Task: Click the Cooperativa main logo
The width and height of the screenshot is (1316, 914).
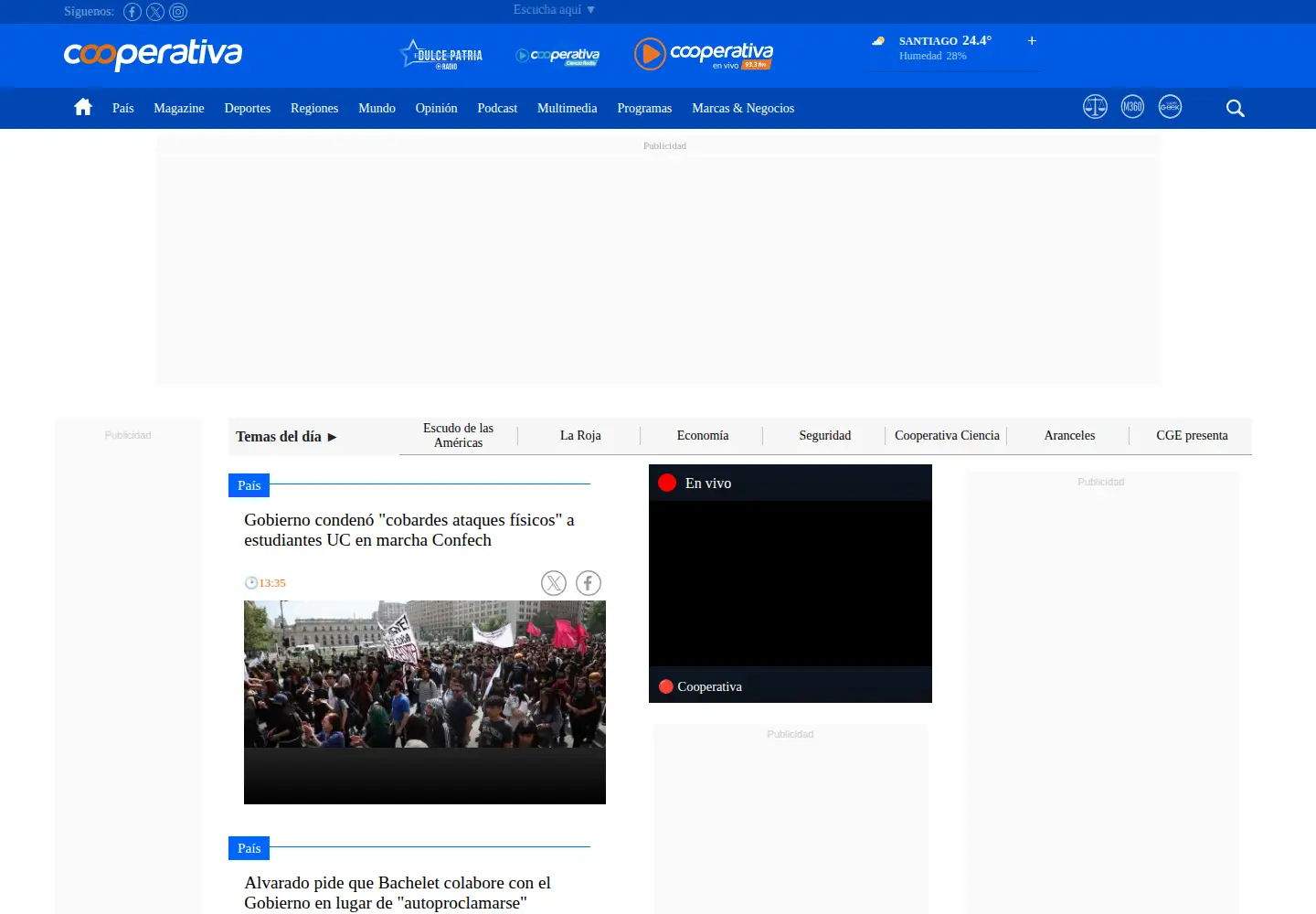Action: (x=153, y=54)
